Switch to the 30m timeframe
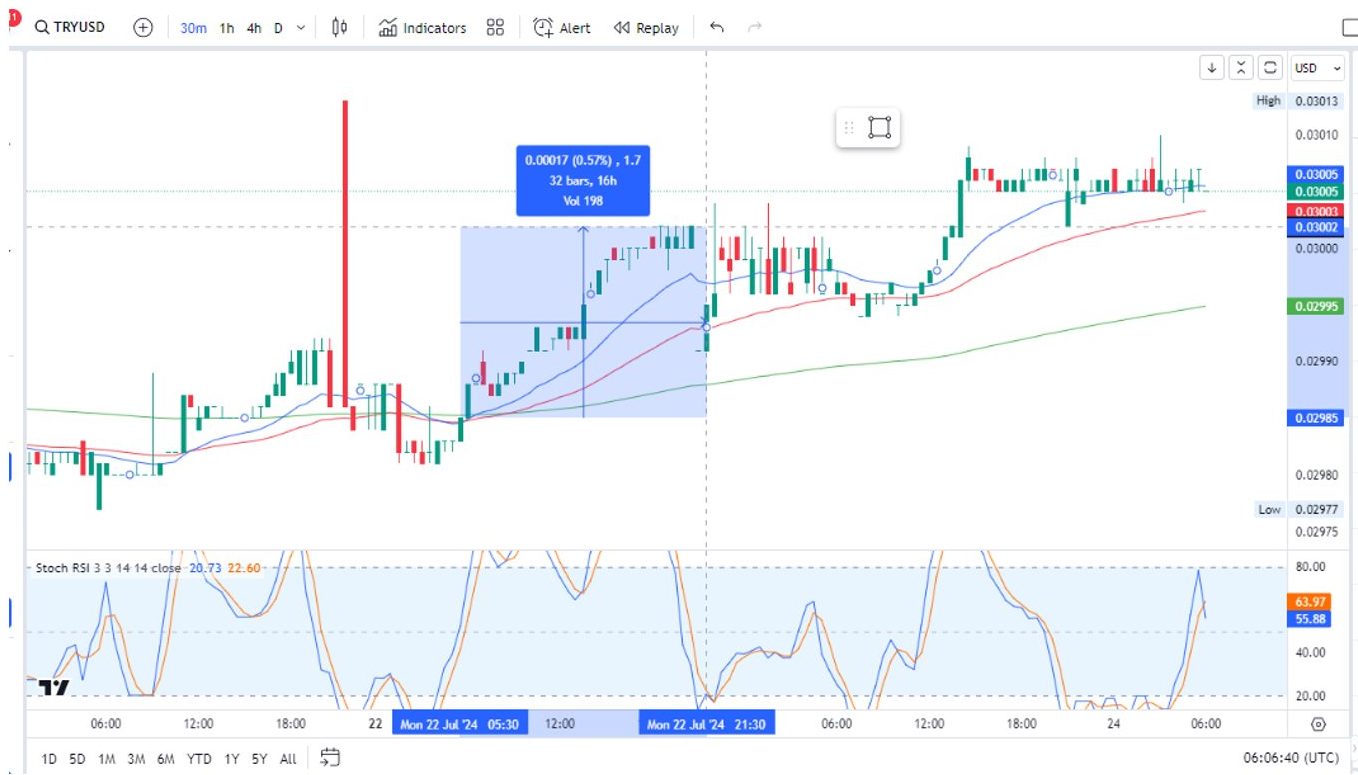The image size is (1358, 775). (193, 28)
